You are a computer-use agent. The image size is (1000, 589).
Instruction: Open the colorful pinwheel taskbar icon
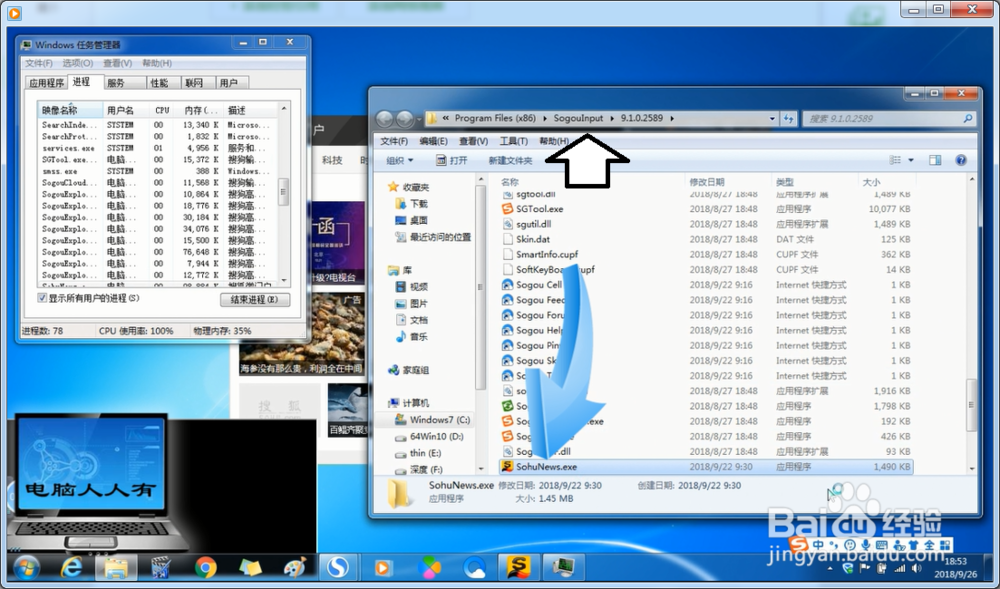point(429,567)
